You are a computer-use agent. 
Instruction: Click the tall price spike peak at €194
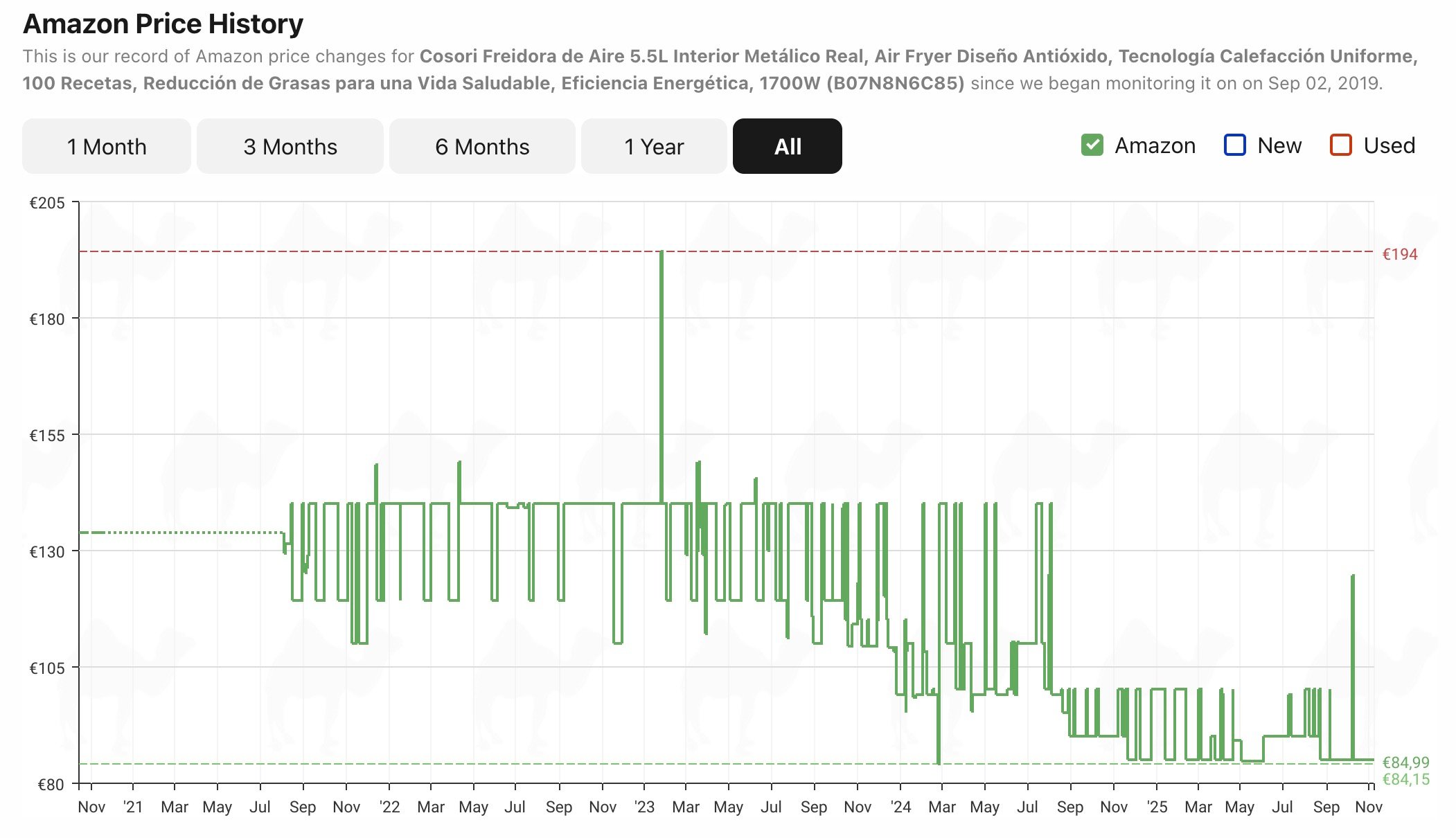(662, 253)
